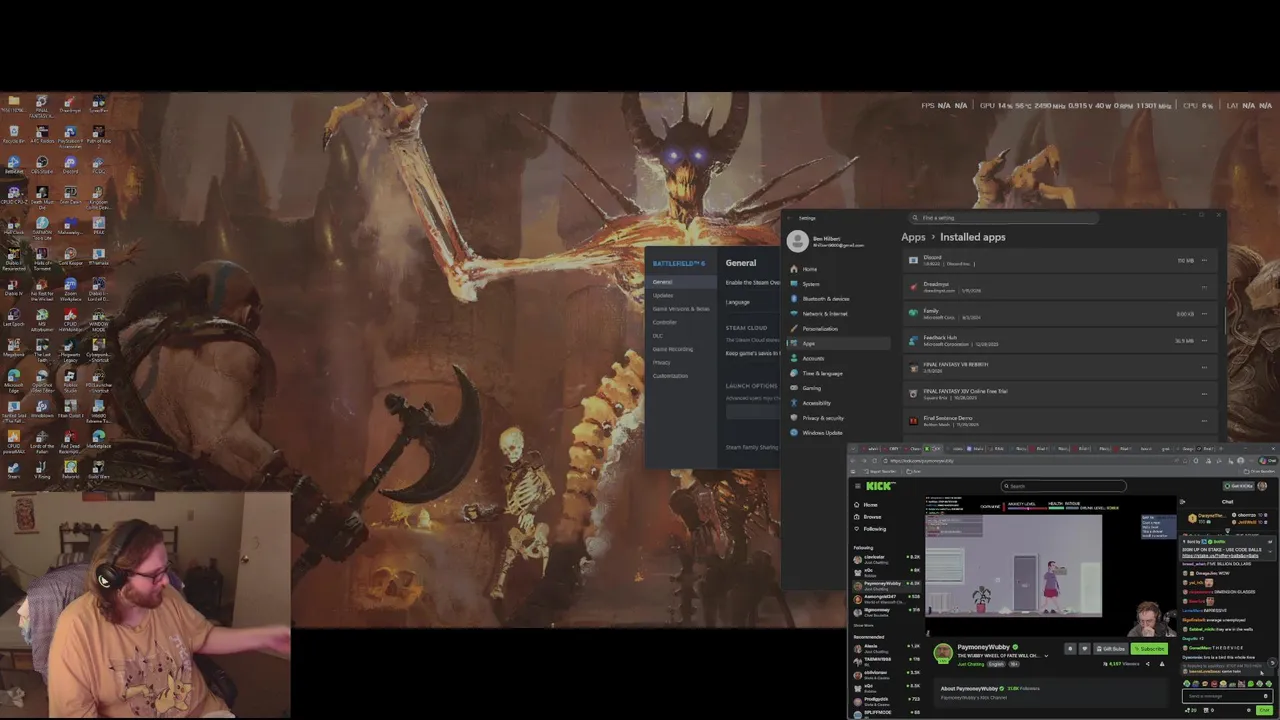Click the report warning icon below Subscribe

pos(1162,664)
